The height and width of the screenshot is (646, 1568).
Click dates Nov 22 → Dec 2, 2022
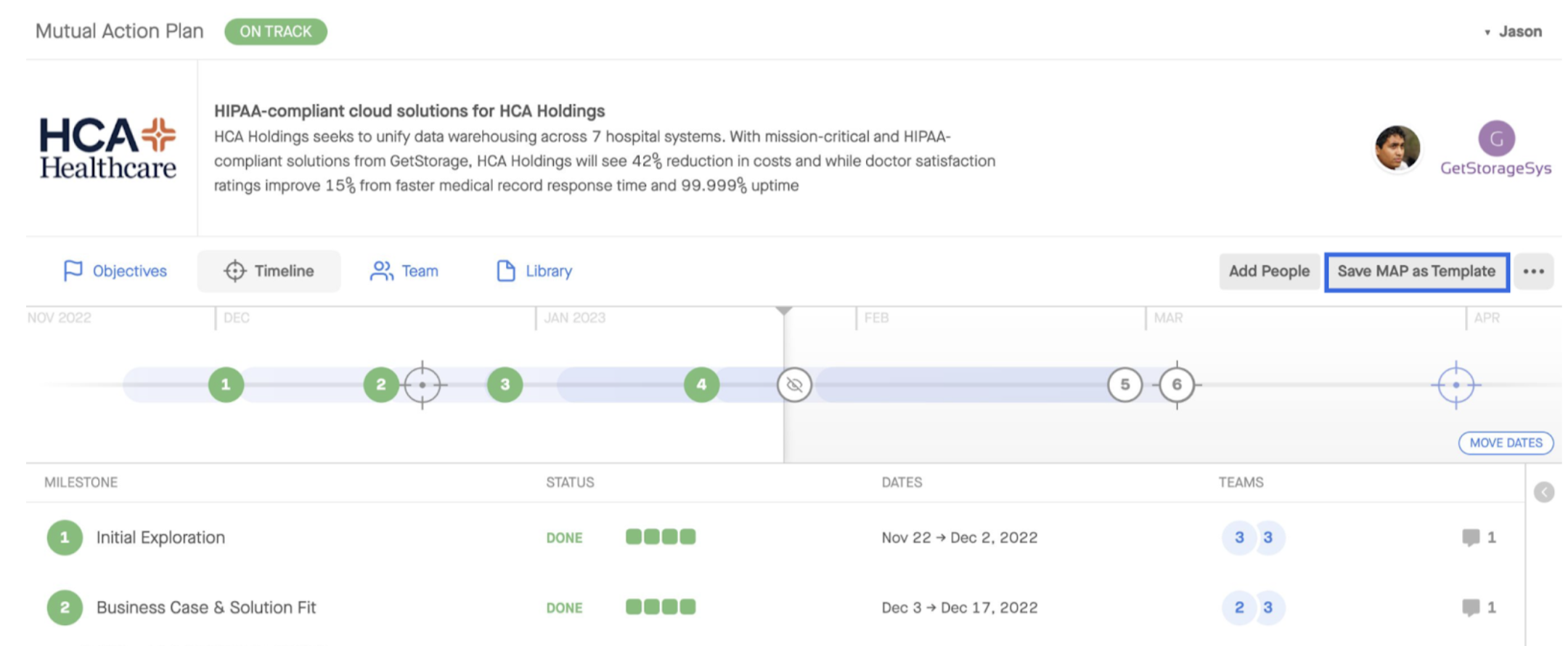pyautogui.click(x=960, y=538)
